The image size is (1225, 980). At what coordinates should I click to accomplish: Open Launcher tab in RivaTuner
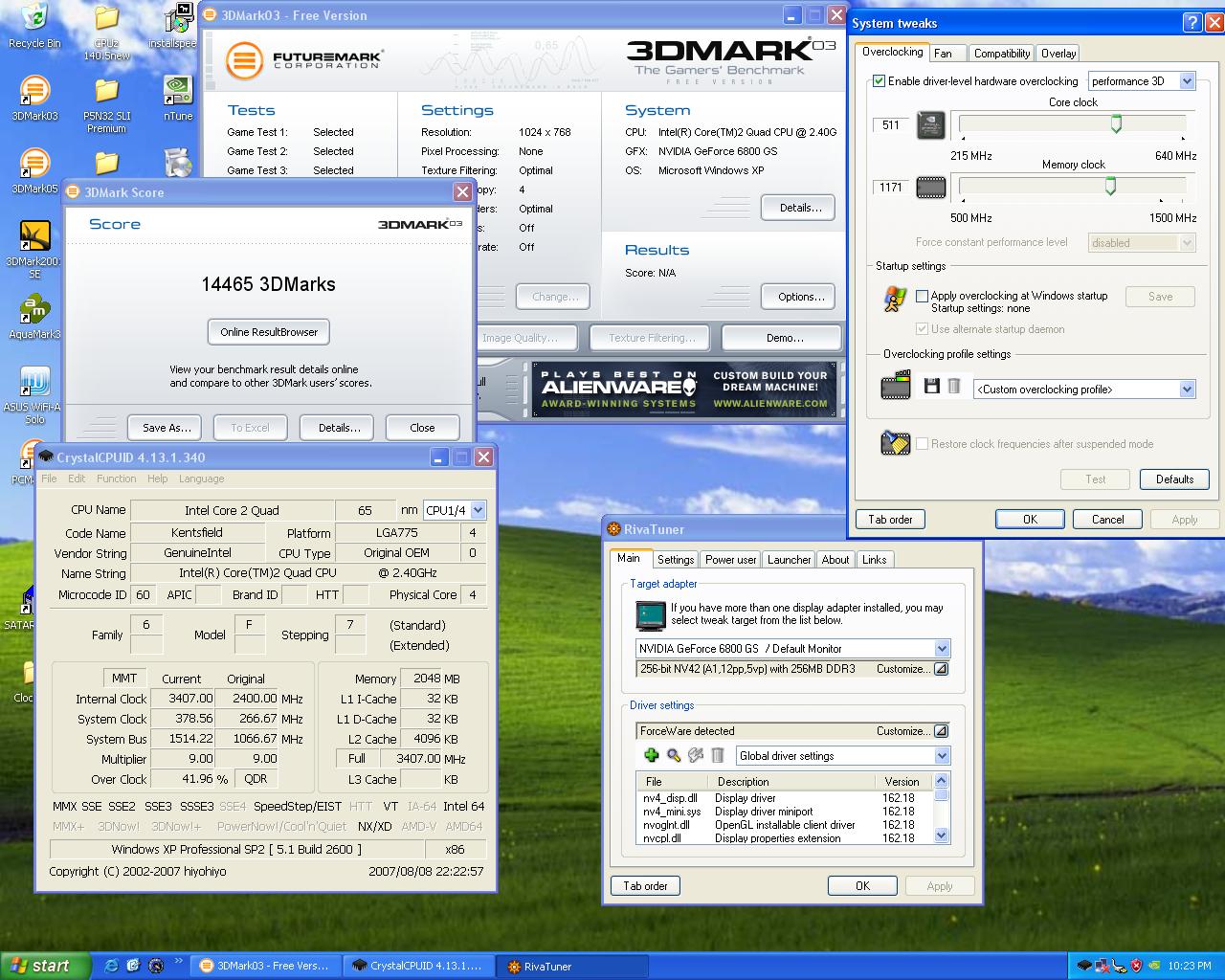click(x=789, y=560)
